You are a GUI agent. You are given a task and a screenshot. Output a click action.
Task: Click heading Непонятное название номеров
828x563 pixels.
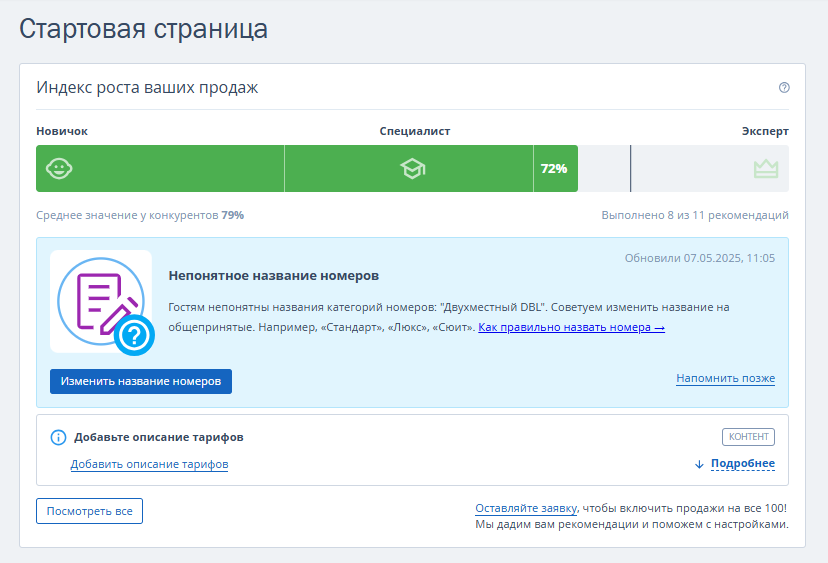[274, 276]
